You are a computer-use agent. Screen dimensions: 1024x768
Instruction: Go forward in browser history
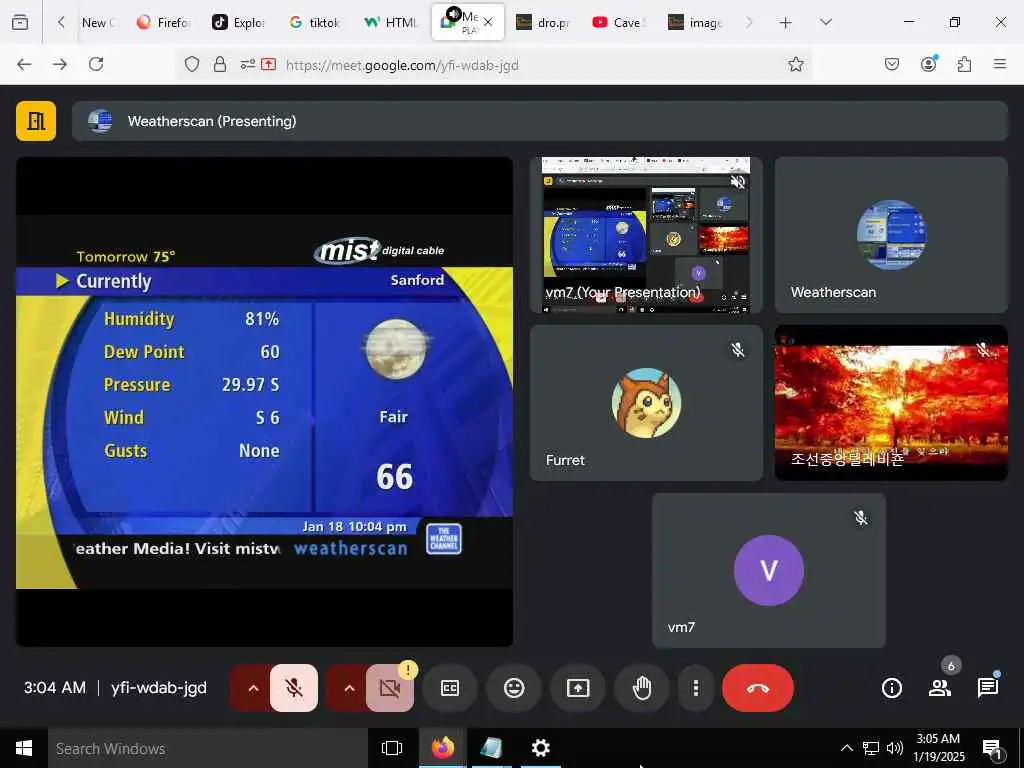click(60, 64)
